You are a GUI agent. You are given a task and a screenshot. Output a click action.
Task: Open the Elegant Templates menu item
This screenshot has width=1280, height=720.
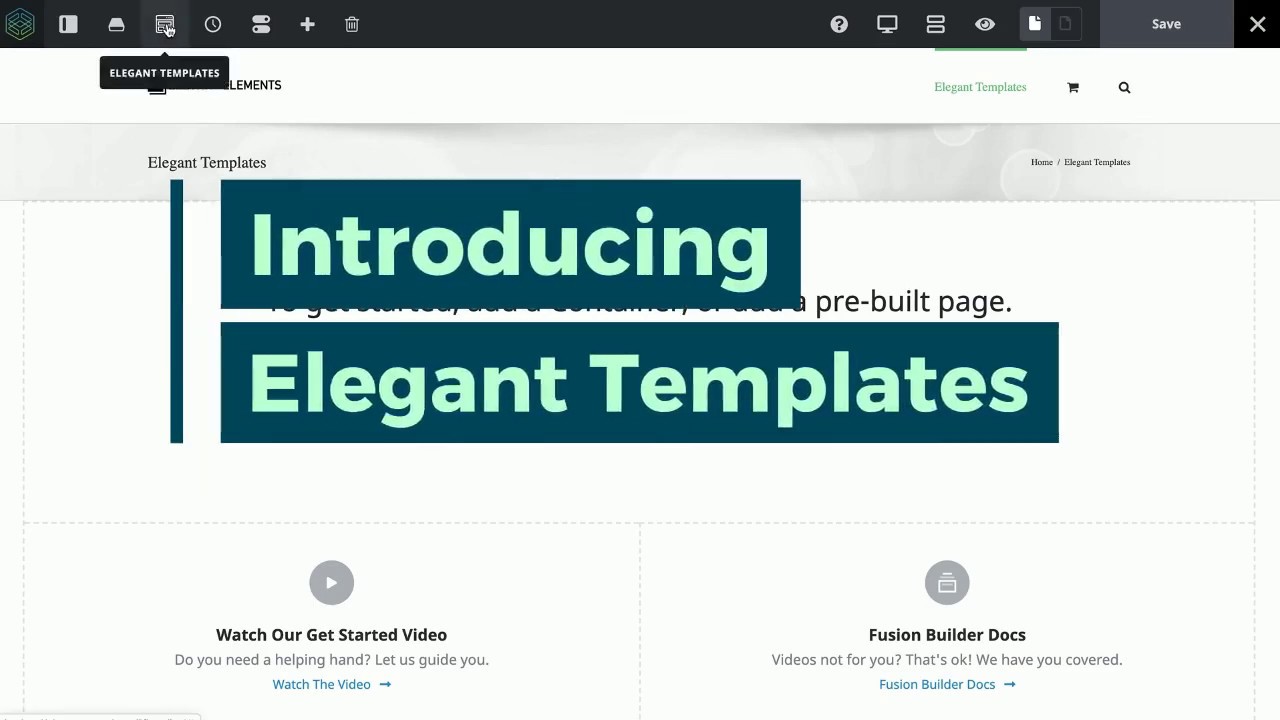(980, 87)
